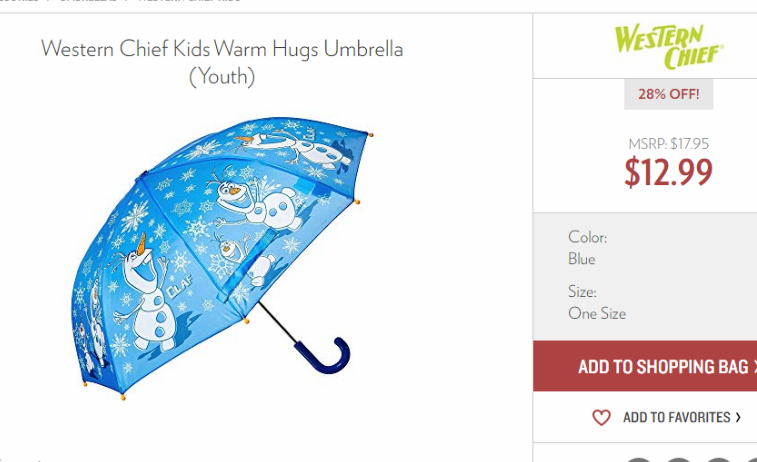The height and width of the screenshot is (462, 757).
Task: Click the first gray share circle icon
Action: (x=639, y=460)
